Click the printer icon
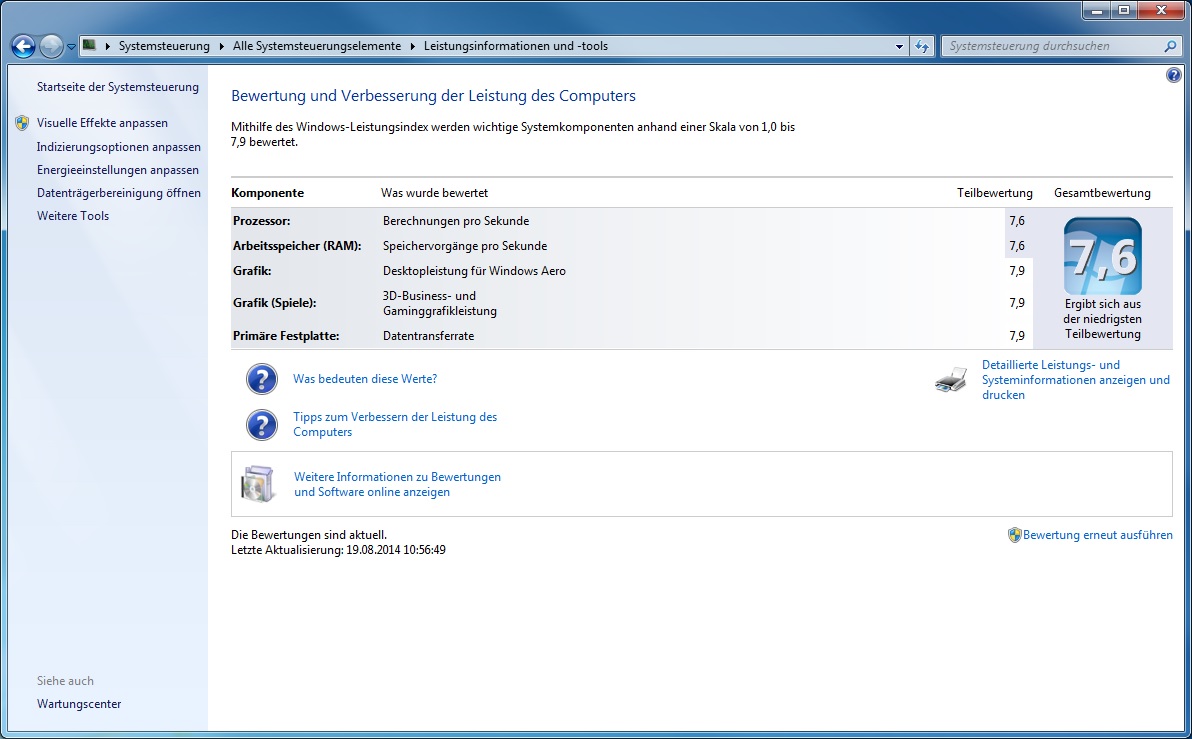Image resolution: width=1192 pixels, height=739 pixels. click(951, 378)
